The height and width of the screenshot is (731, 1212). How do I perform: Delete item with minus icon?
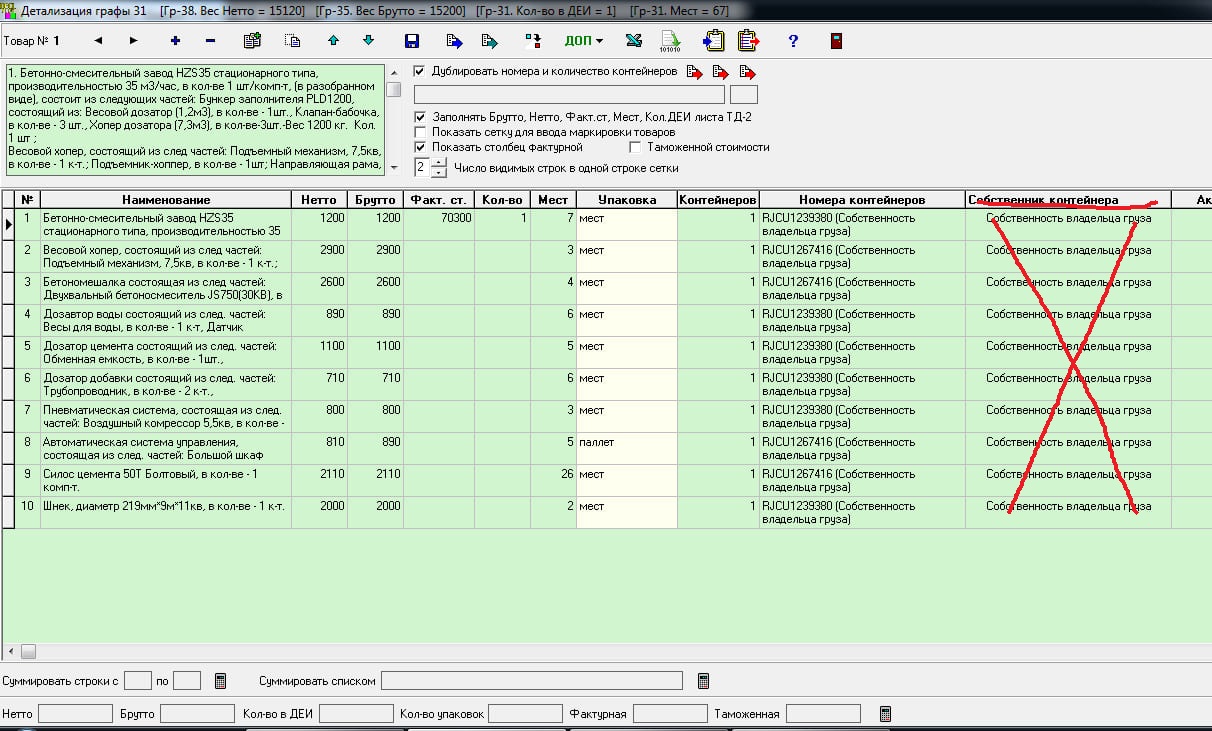pos(210,41)
